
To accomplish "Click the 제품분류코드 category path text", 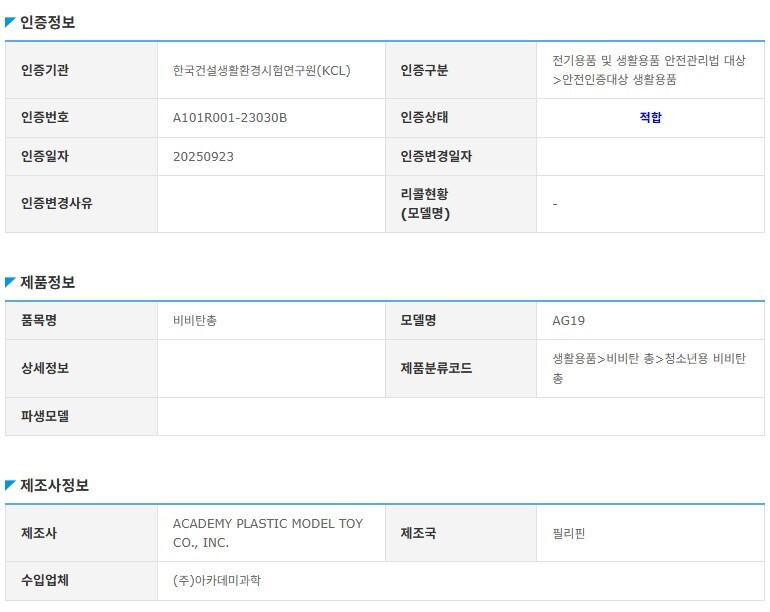I will click(649, 368).
